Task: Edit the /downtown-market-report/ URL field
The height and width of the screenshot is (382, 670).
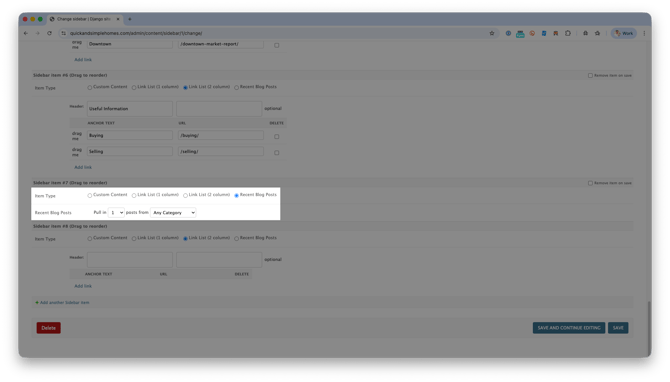Action: click(221, 44)
